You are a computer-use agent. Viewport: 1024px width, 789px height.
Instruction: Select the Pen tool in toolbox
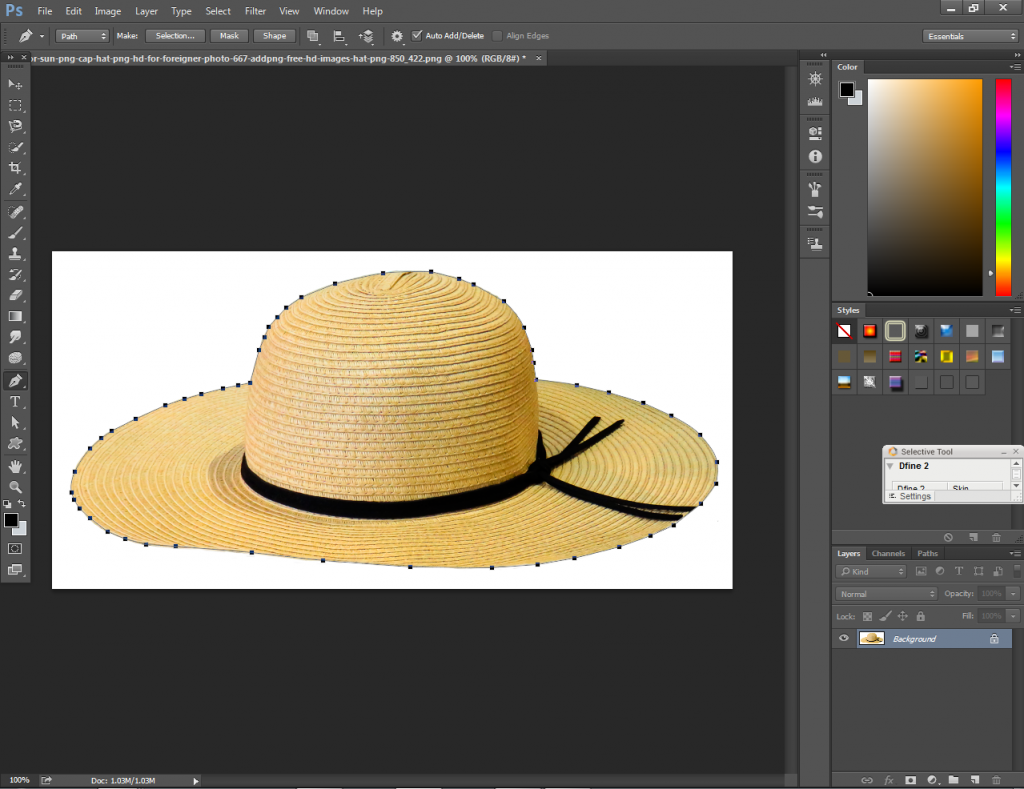tap(15, 381)
